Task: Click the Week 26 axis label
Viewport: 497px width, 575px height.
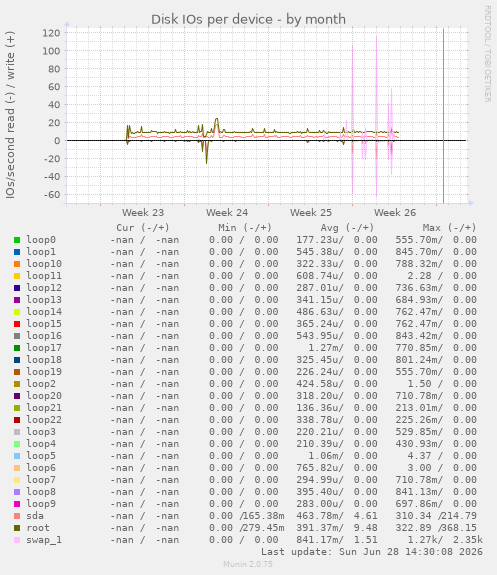Action: tap(395, 213)
